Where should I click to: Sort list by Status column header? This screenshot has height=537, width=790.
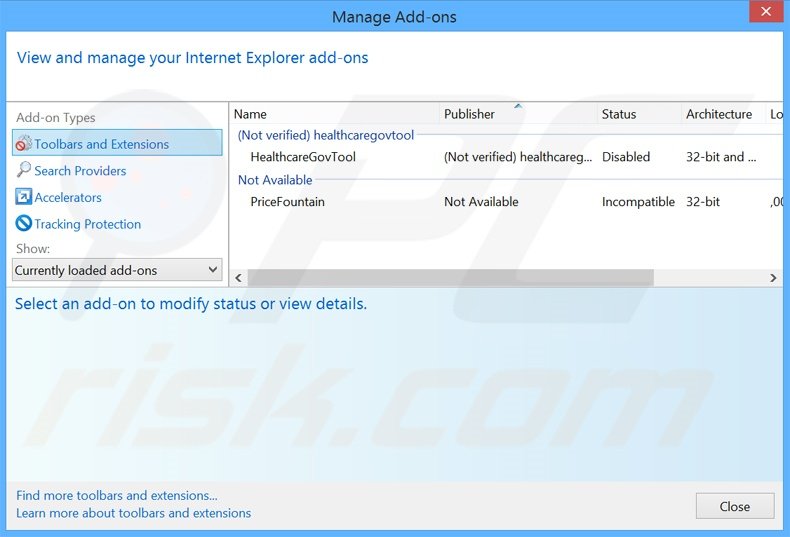pos(639,114)
